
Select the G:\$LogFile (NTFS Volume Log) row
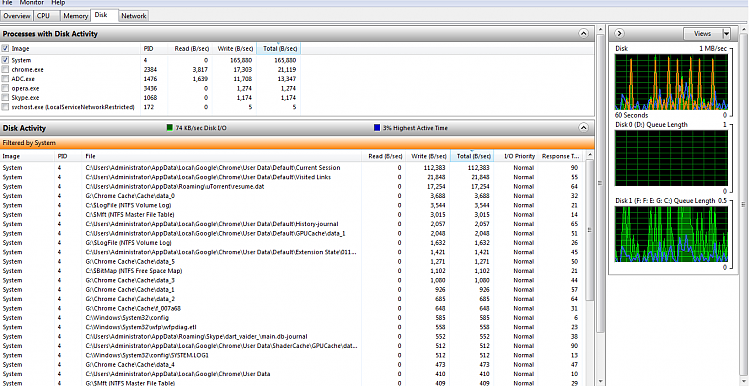tap(292, 243)
